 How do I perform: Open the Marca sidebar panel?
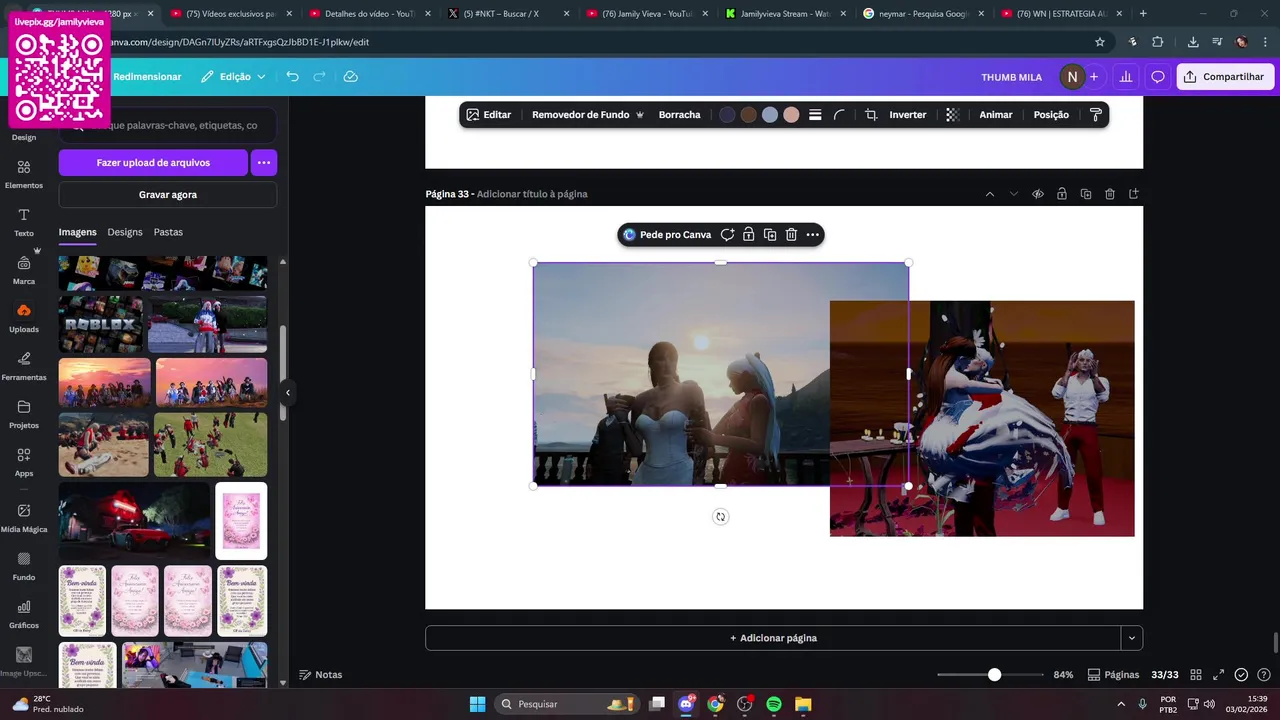pos(24,270)
